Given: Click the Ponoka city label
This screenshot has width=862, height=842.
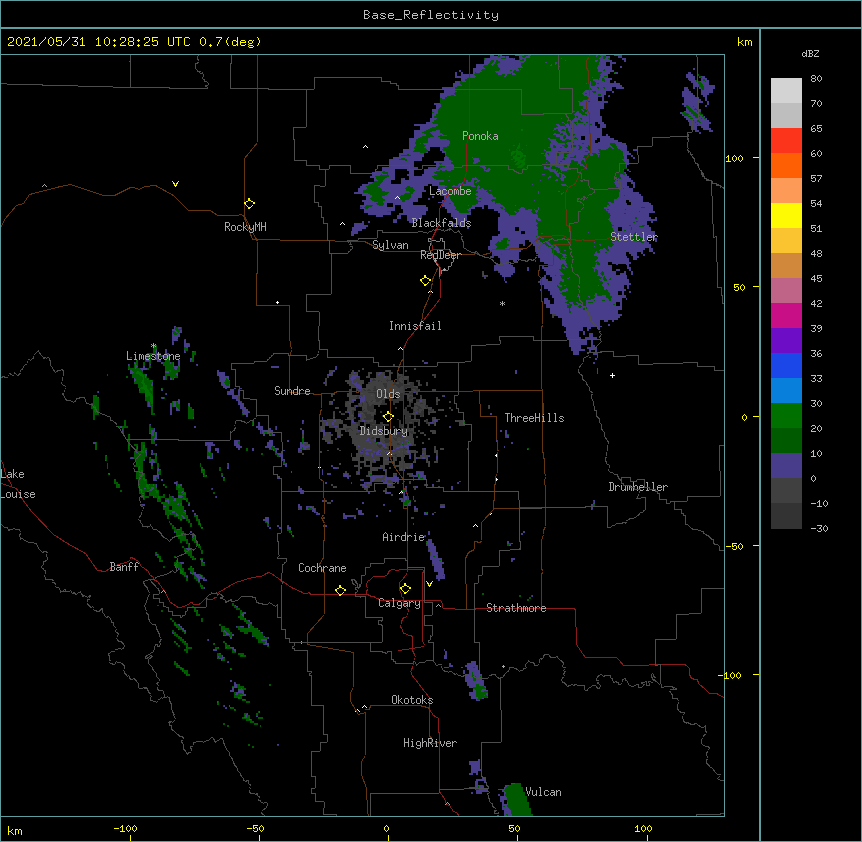Looking at the screenshot, I should [x=480, y=136].
